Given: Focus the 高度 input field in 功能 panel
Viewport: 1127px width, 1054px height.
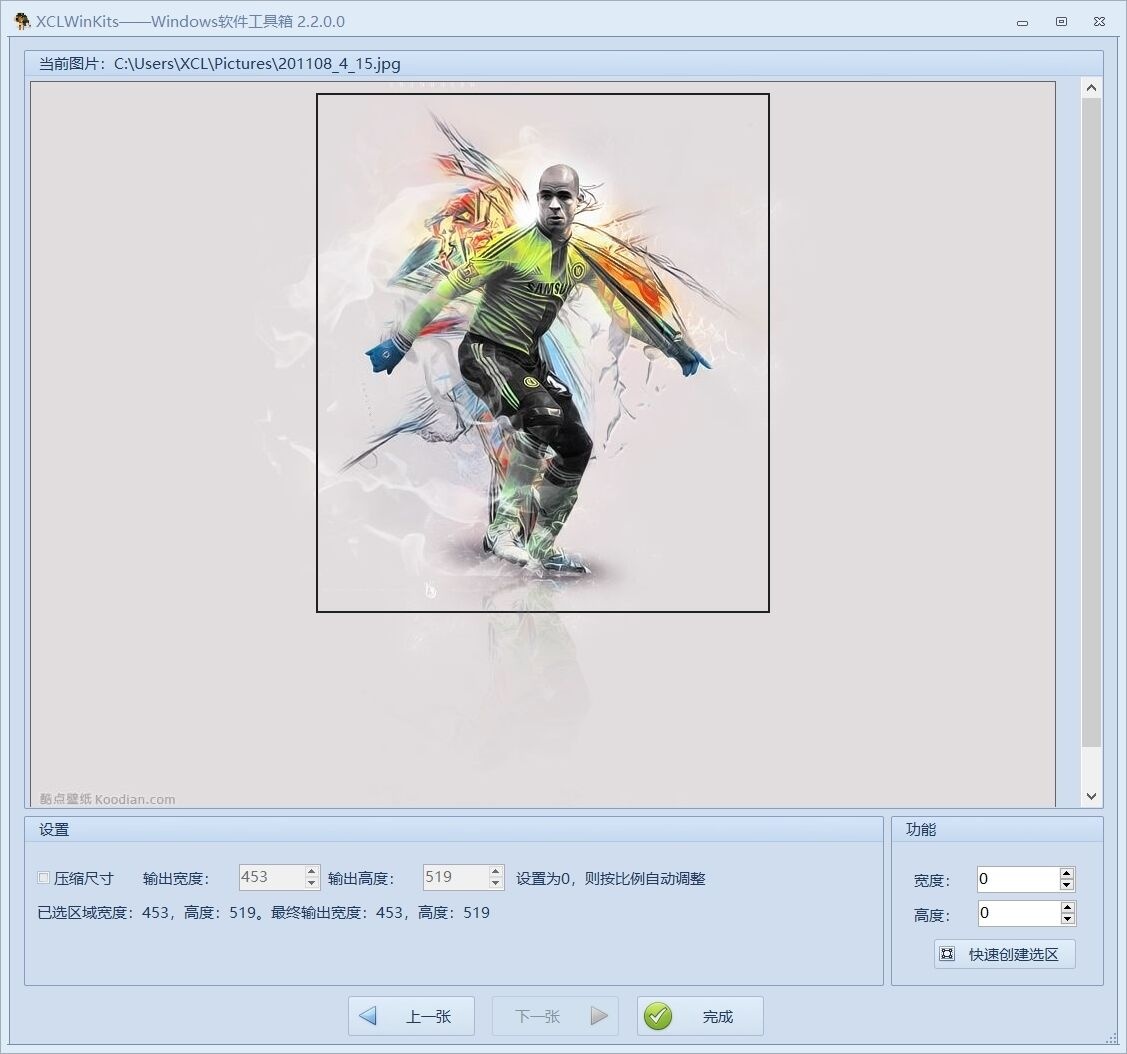Looking at the screenshot, I should click(1017, 913).
